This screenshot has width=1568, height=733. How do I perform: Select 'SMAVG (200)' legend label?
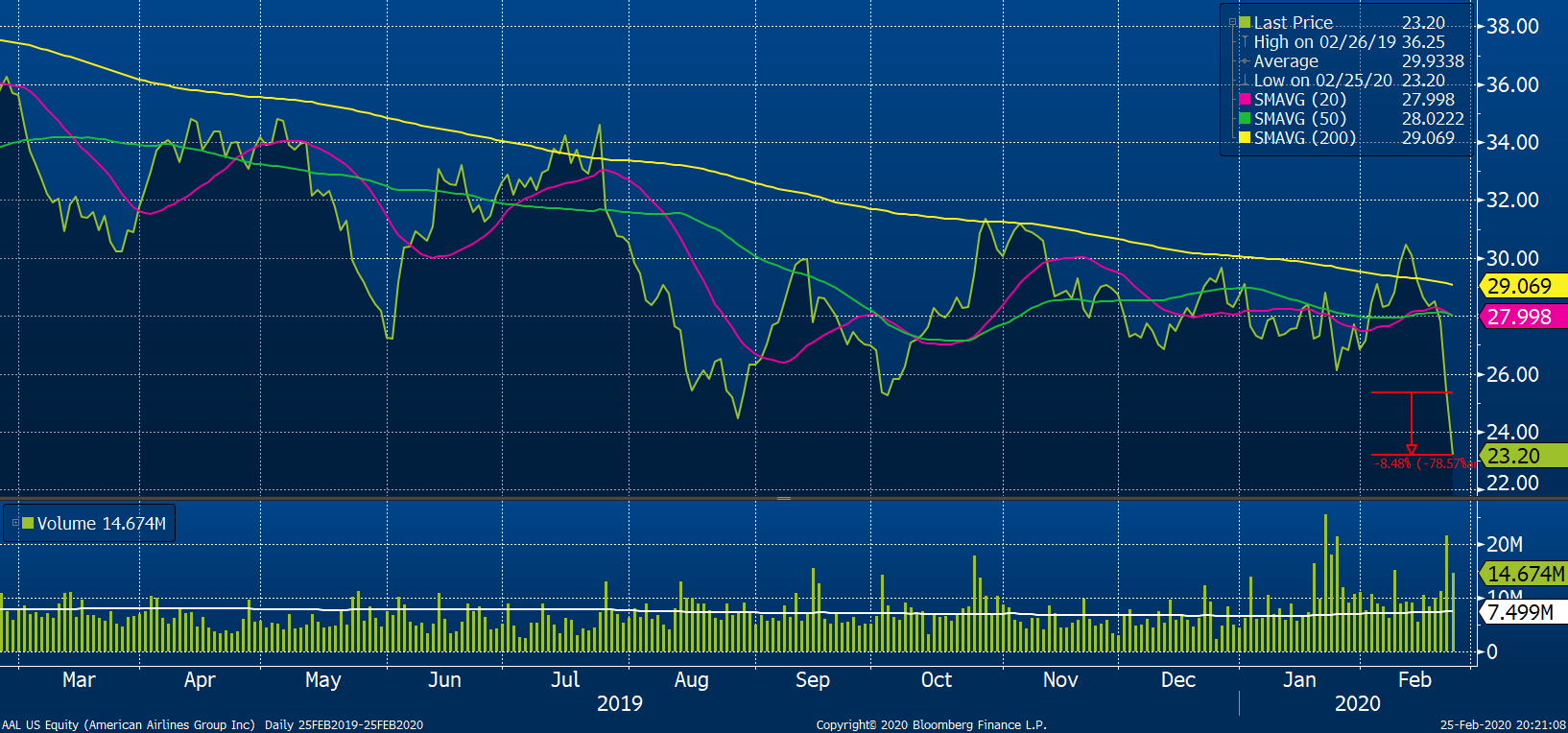tap(1304, 137)
